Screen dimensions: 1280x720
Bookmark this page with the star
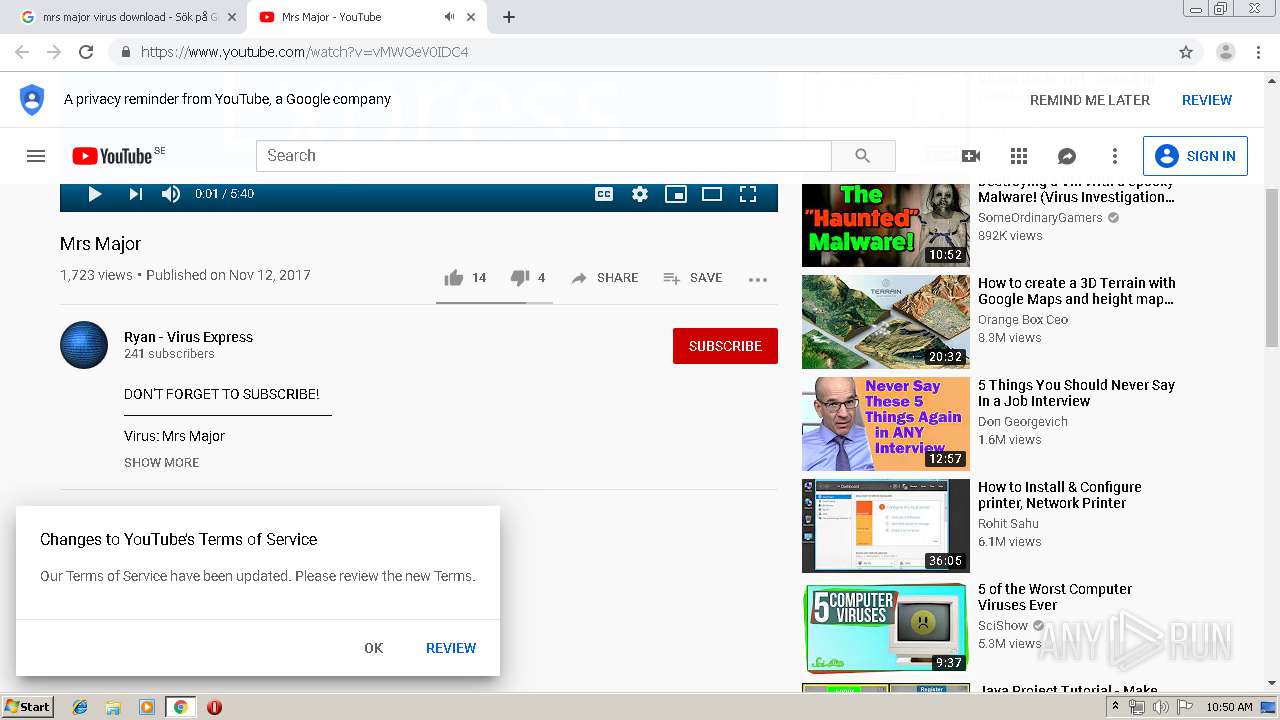(x=1186, y=52)
